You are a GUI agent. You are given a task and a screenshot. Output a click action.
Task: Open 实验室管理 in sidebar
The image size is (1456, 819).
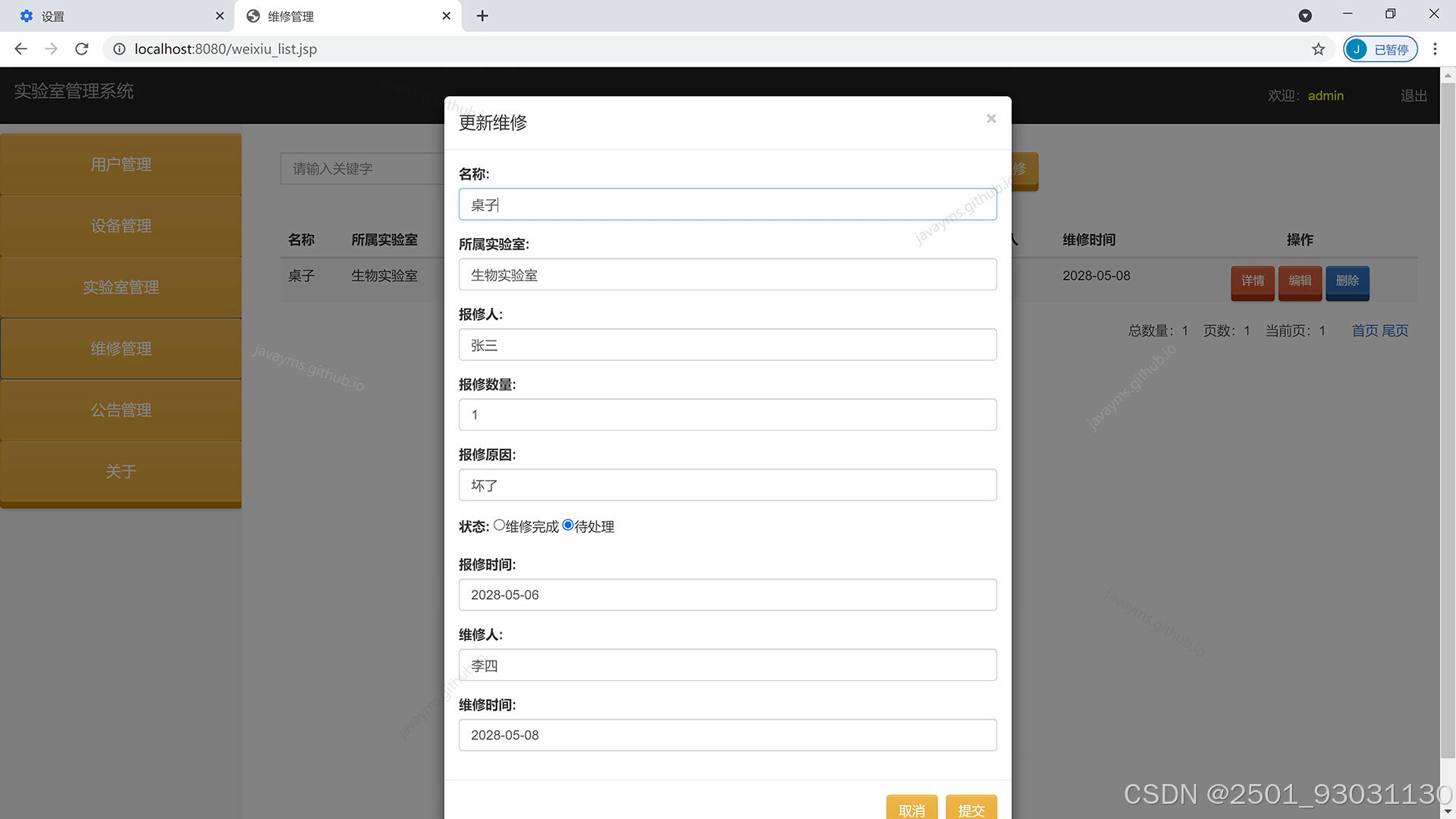pos(121,287)
